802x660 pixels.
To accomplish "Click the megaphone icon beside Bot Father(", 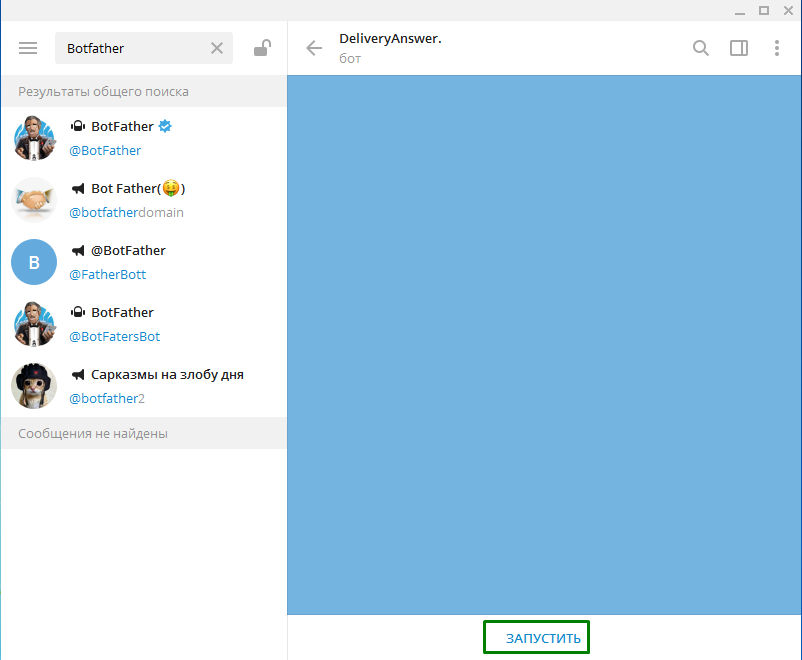I will 78,189.
